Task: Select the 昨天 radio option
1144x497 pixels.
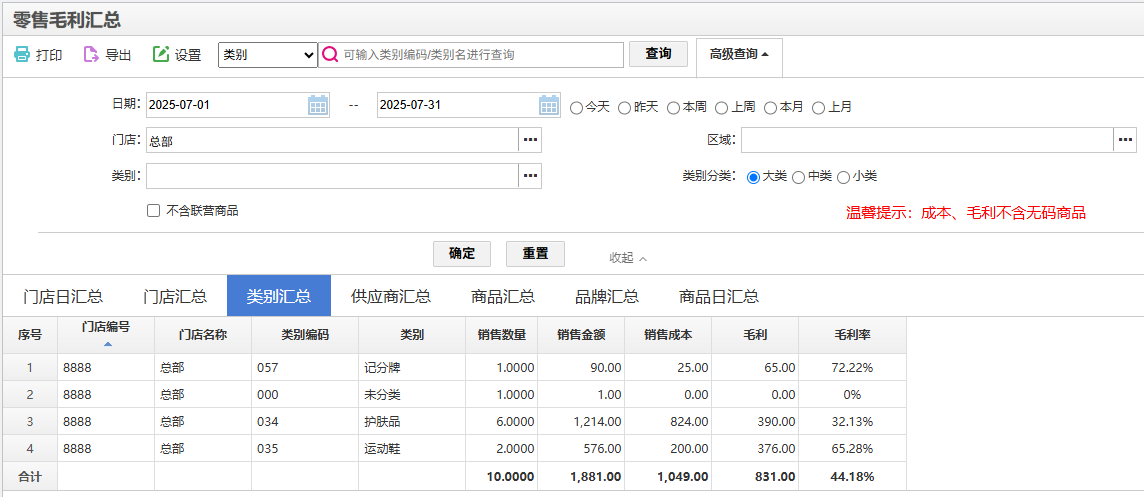Action: click(625, 108)
